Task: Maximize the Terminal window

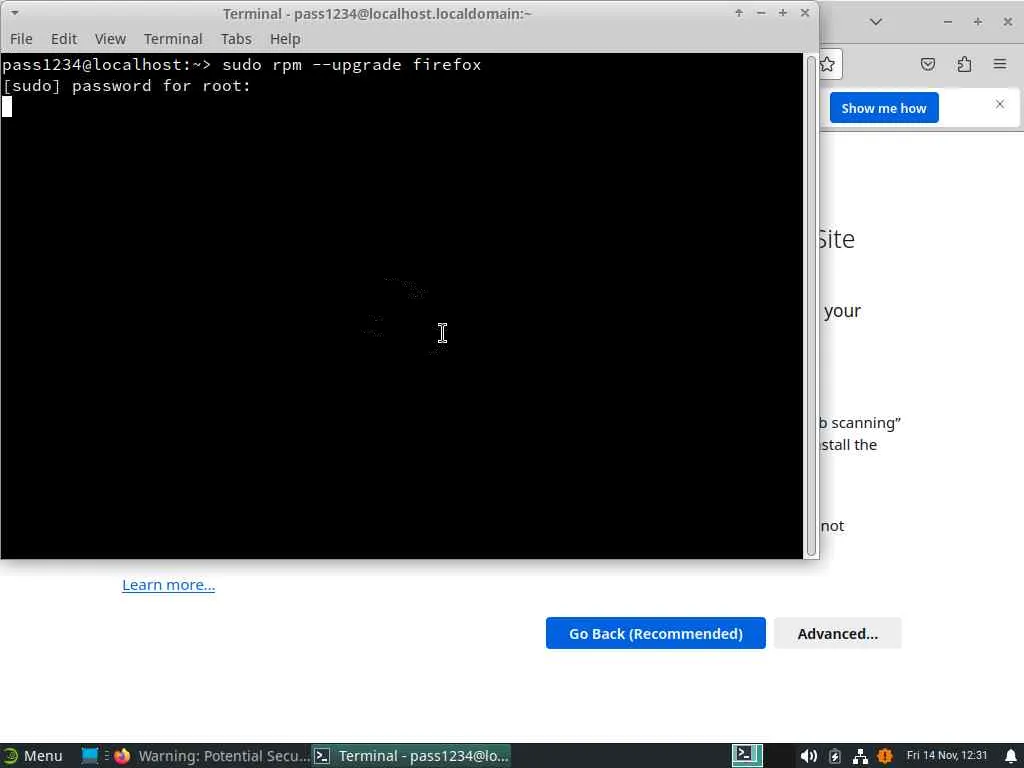Action: click(782, 13)
